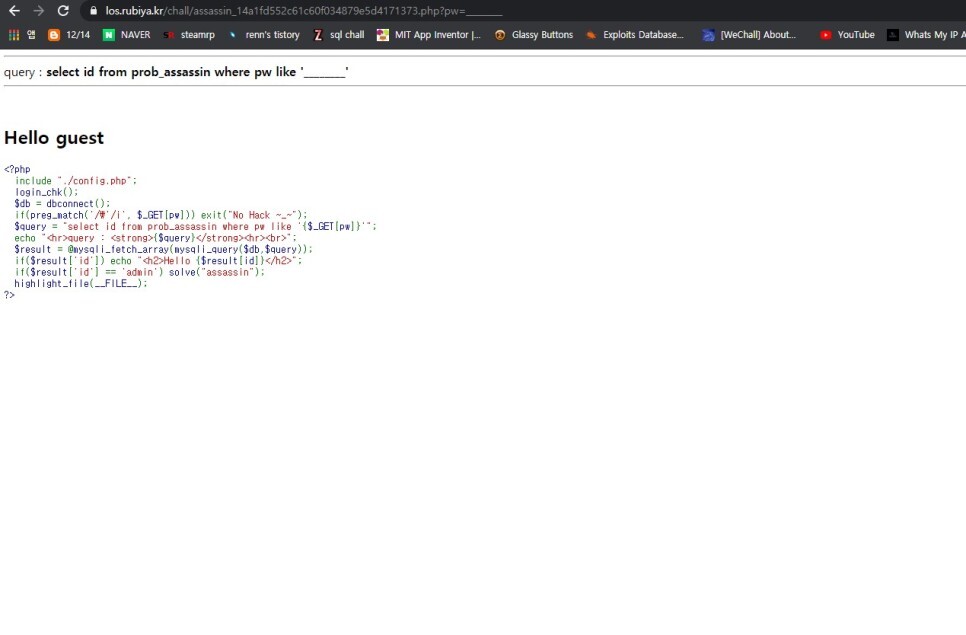Open the 12/14 Blogger bookmark
The width and height of the screenshot is (966, 635).
69,35
